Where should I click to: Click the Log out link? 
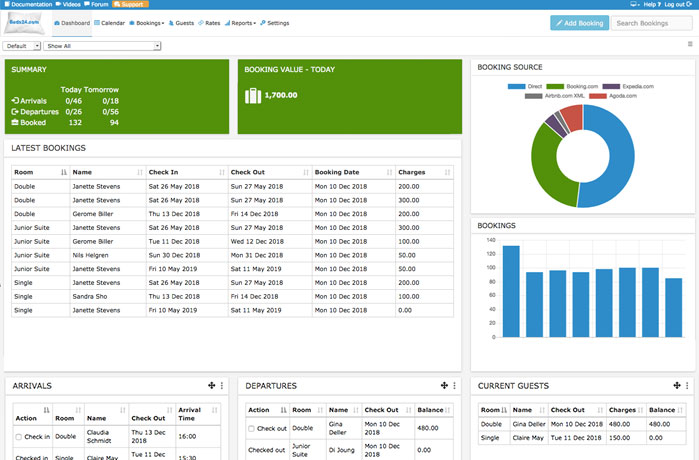click(678, 4)
